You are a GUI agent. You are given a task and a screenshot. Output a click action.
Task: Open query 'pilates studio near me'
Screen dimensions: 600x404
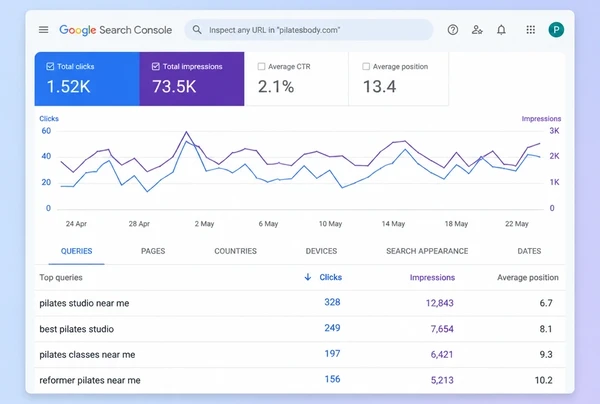(x=84, y=303)
